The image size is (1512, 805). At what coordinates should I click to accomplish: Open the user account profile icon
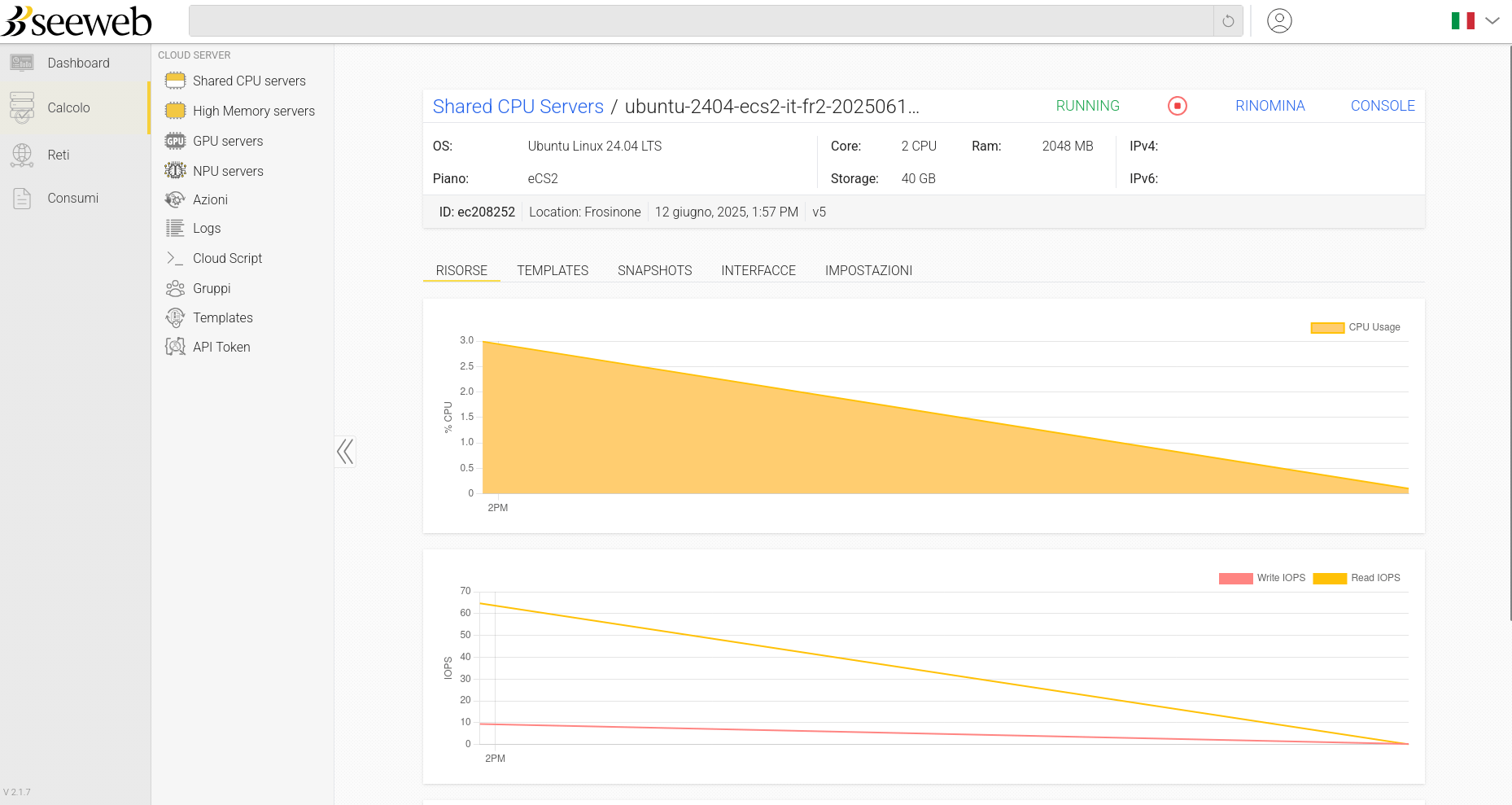[x=1279, y=21]
